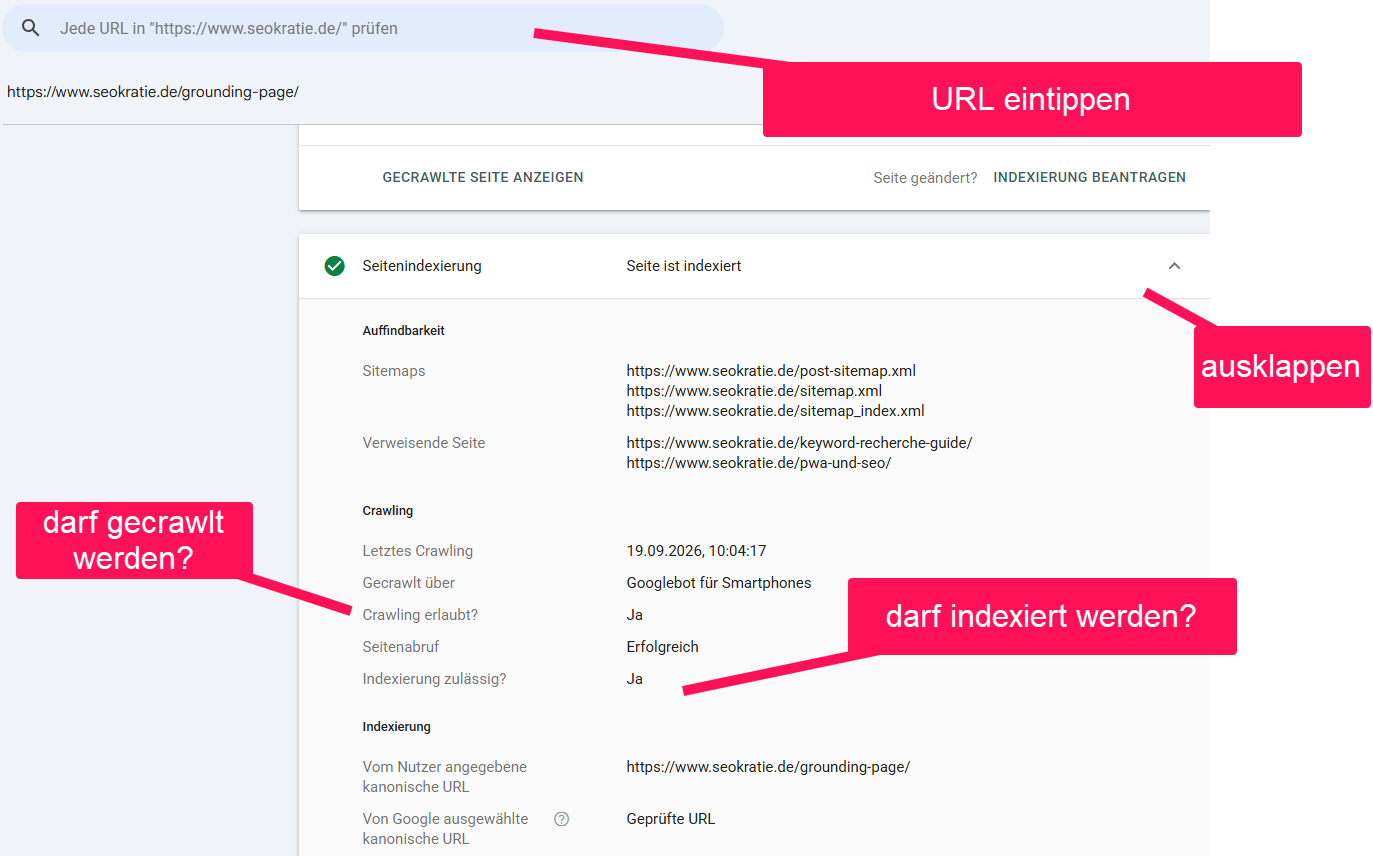Image resolution: width=1373 pixels, height=856 pixels.
Task: Click the search magnifier icon
Action: (x=30, y=28)
